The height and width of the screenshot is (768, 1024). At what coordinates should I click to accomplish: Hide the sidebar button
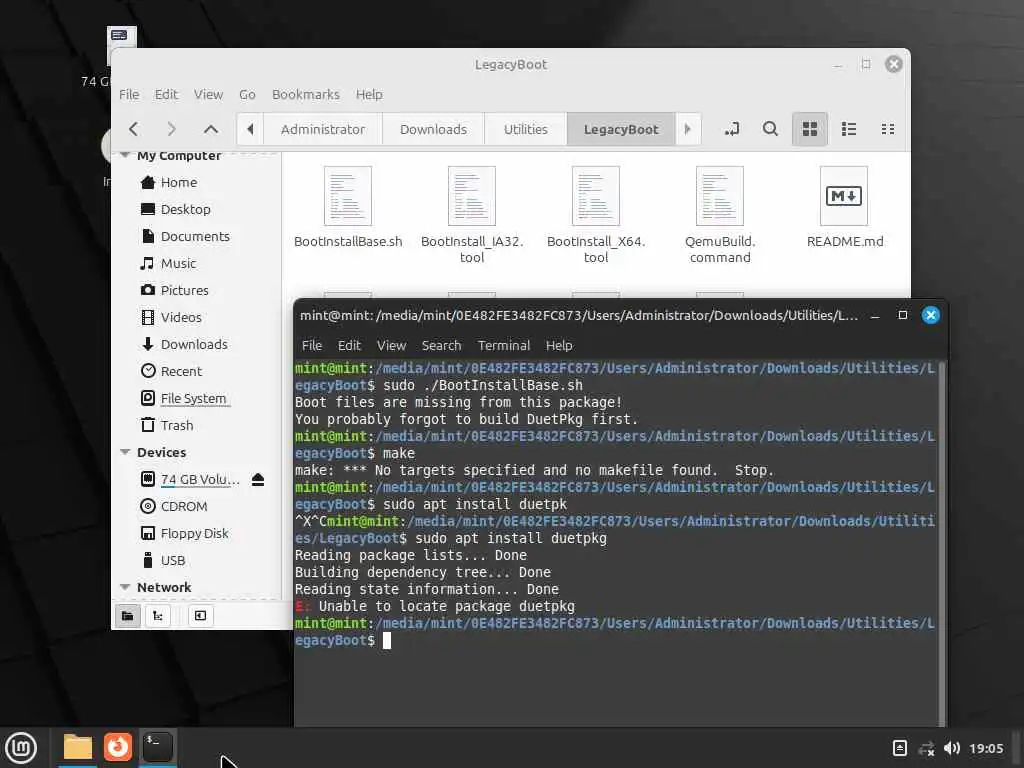[200, 616]
